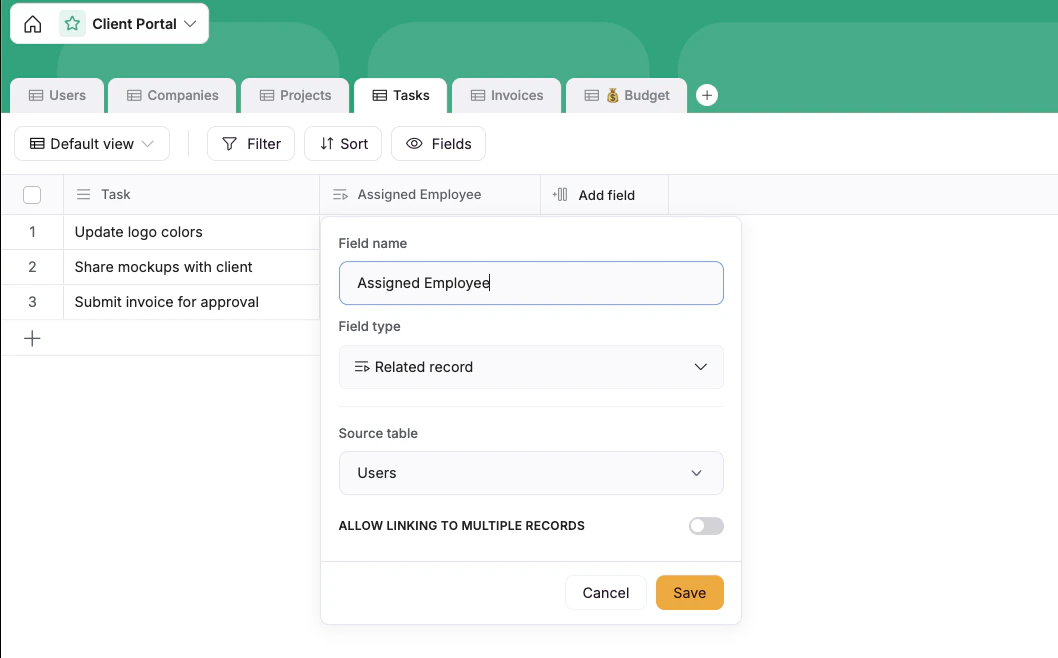1058x658 pixels.
Task: Select the 'Update logo colors' cell
Action: pos(192,232)
